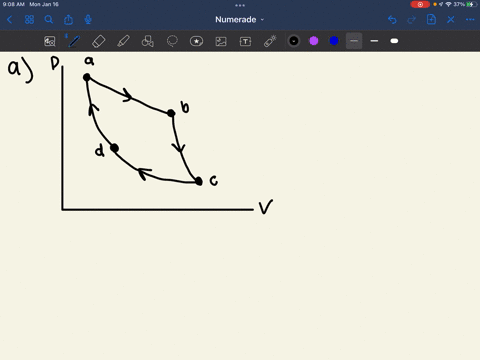Start audio recording with the microphone icon
This screenshot has height=360, width=480.
(88, 20)
